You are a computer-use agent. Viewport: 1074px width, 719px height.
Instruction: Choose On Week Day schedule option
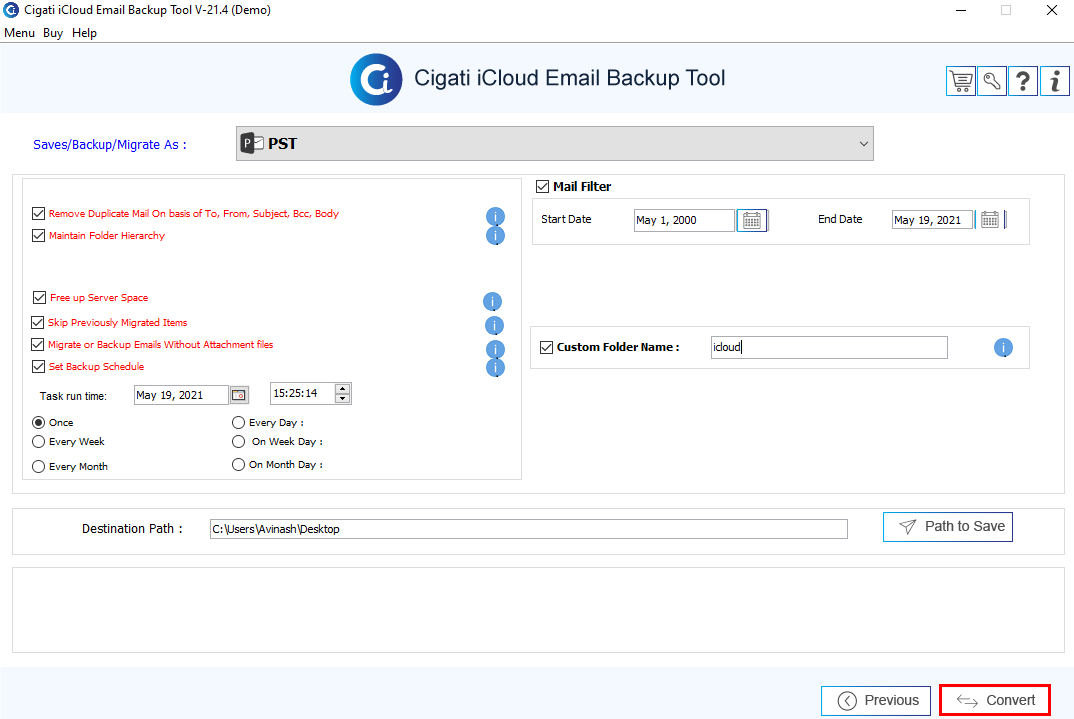(238, 442)
